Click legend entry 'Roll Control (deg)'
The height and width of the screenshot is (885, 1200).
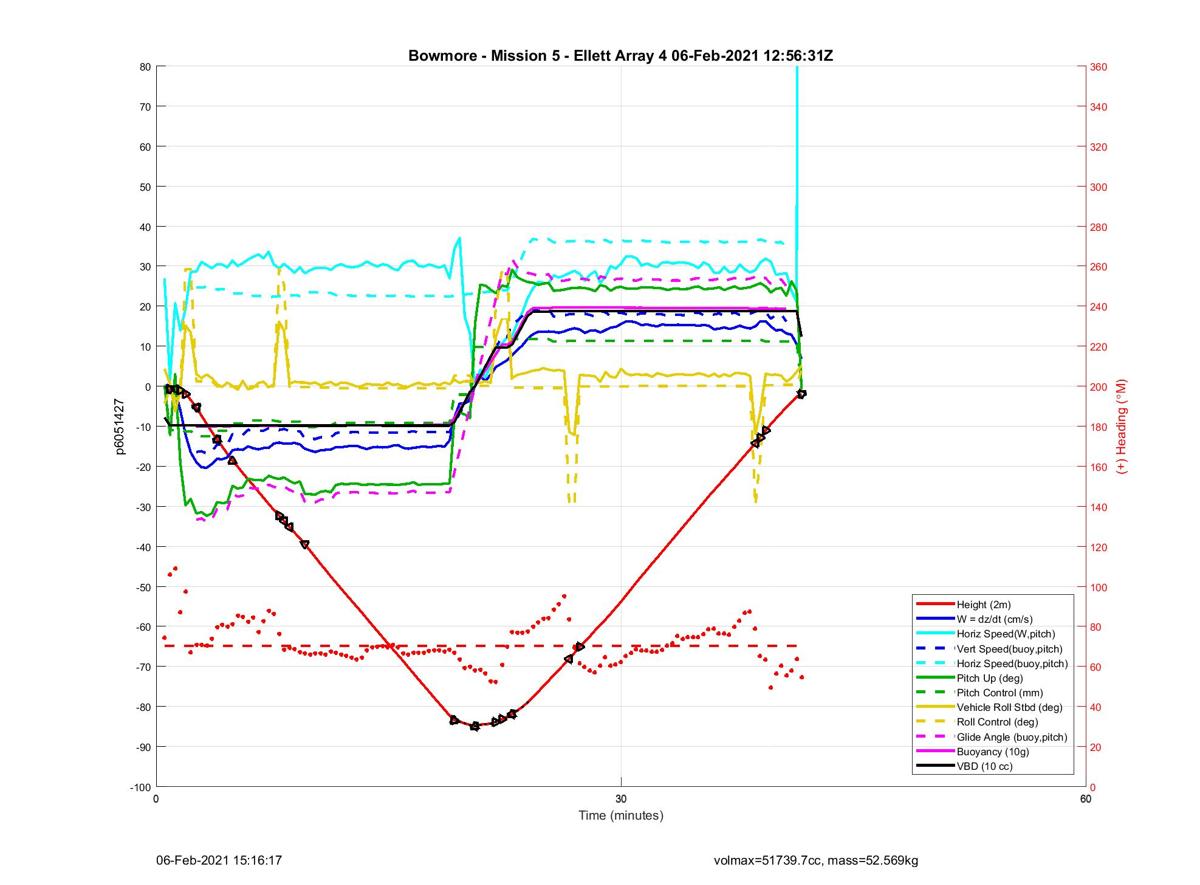tap(998, 721)
